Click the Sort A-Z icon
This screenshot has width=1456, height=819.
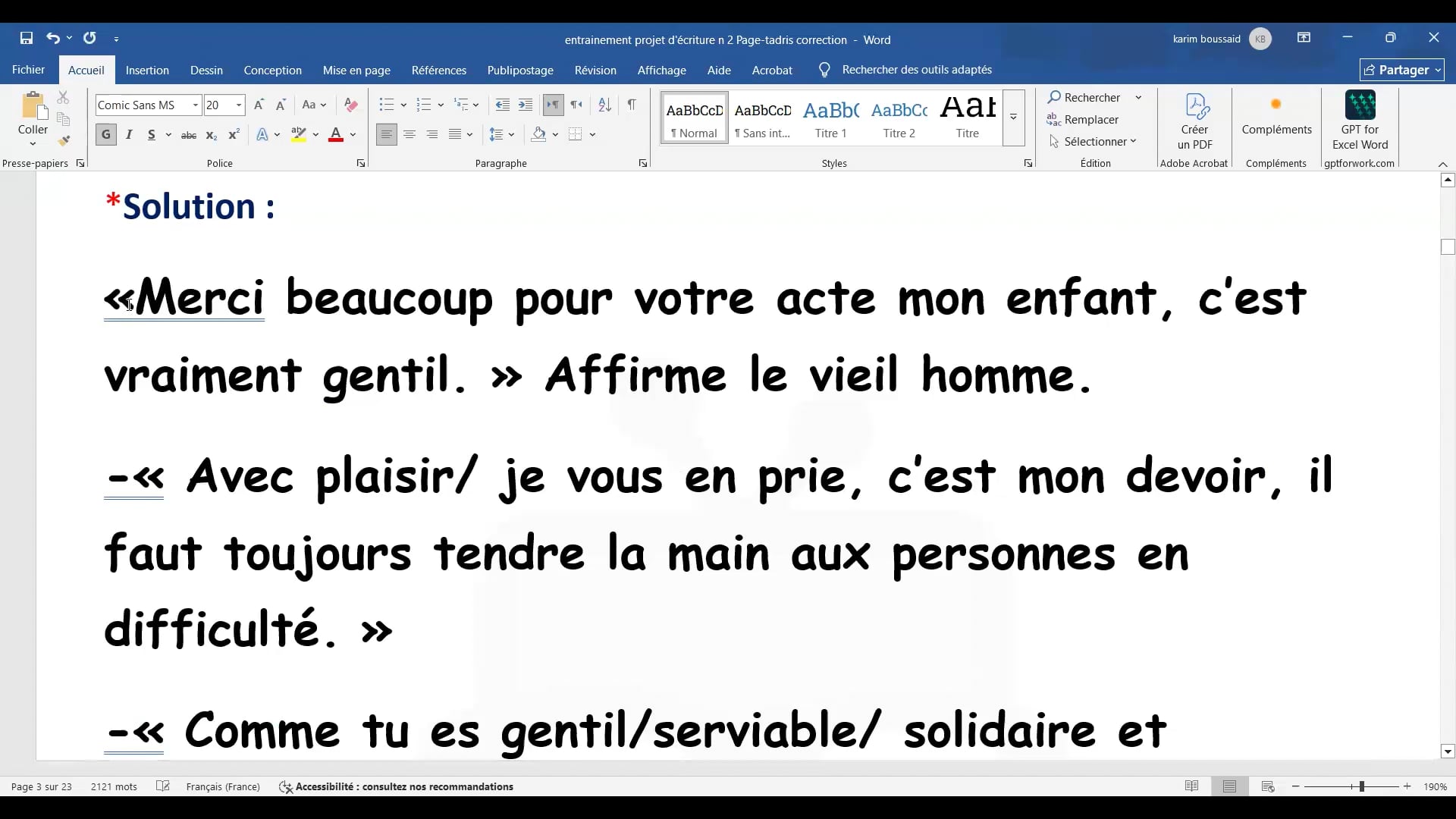click(x=604, y=105)
